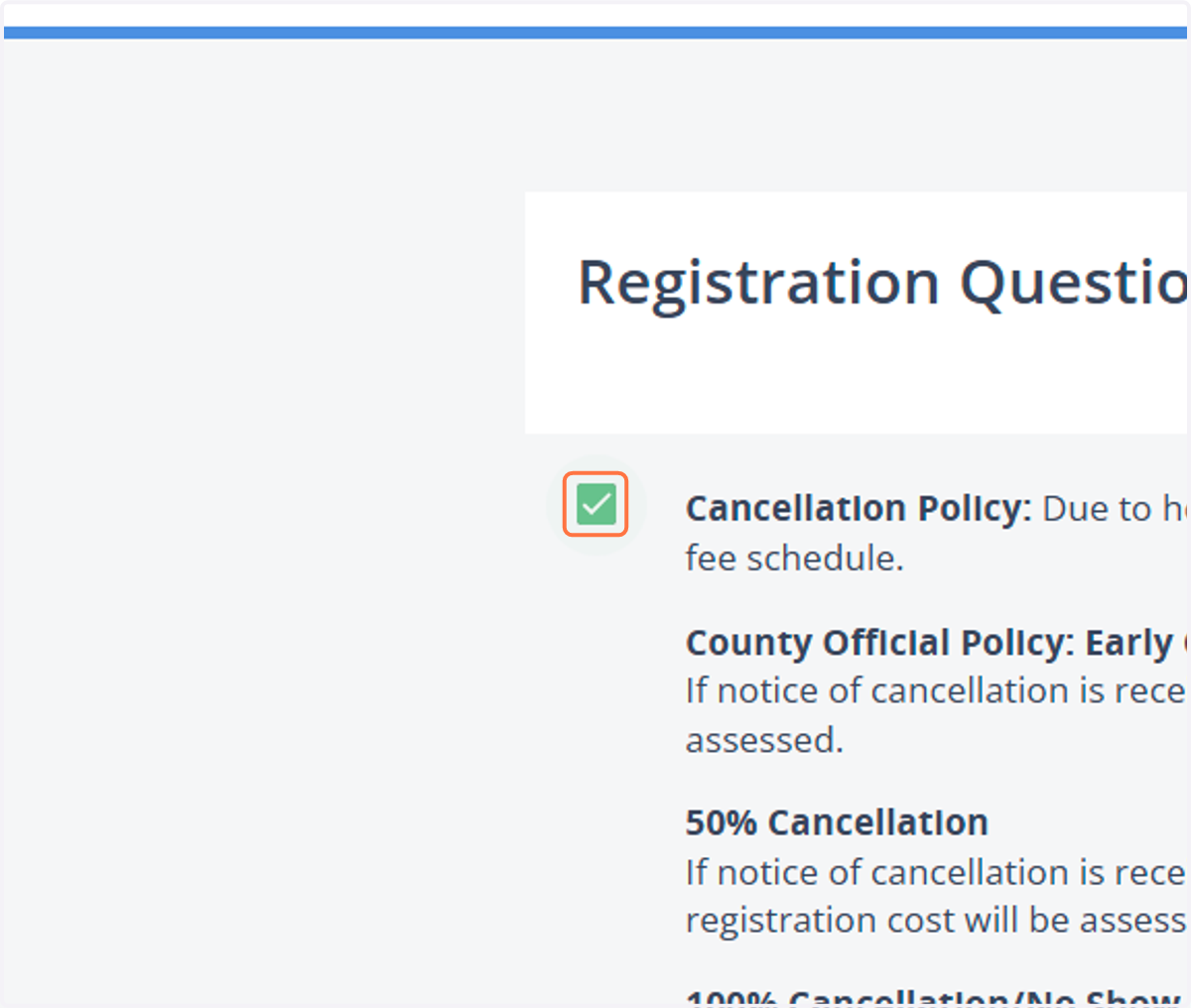Click the "100% Cancellation/No Show" heading
1191x1008 pixels.
tap(935, 996)
